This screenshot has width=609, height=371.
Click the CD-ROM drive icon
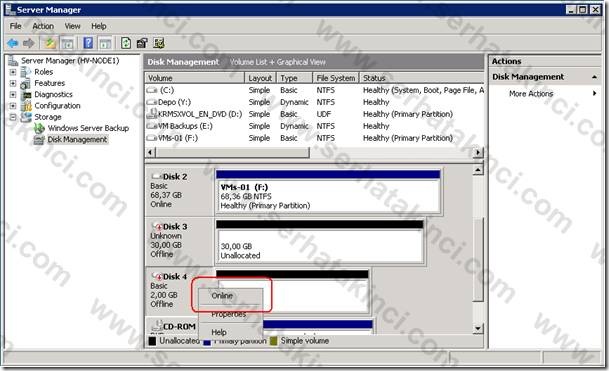tap(157, 326)
